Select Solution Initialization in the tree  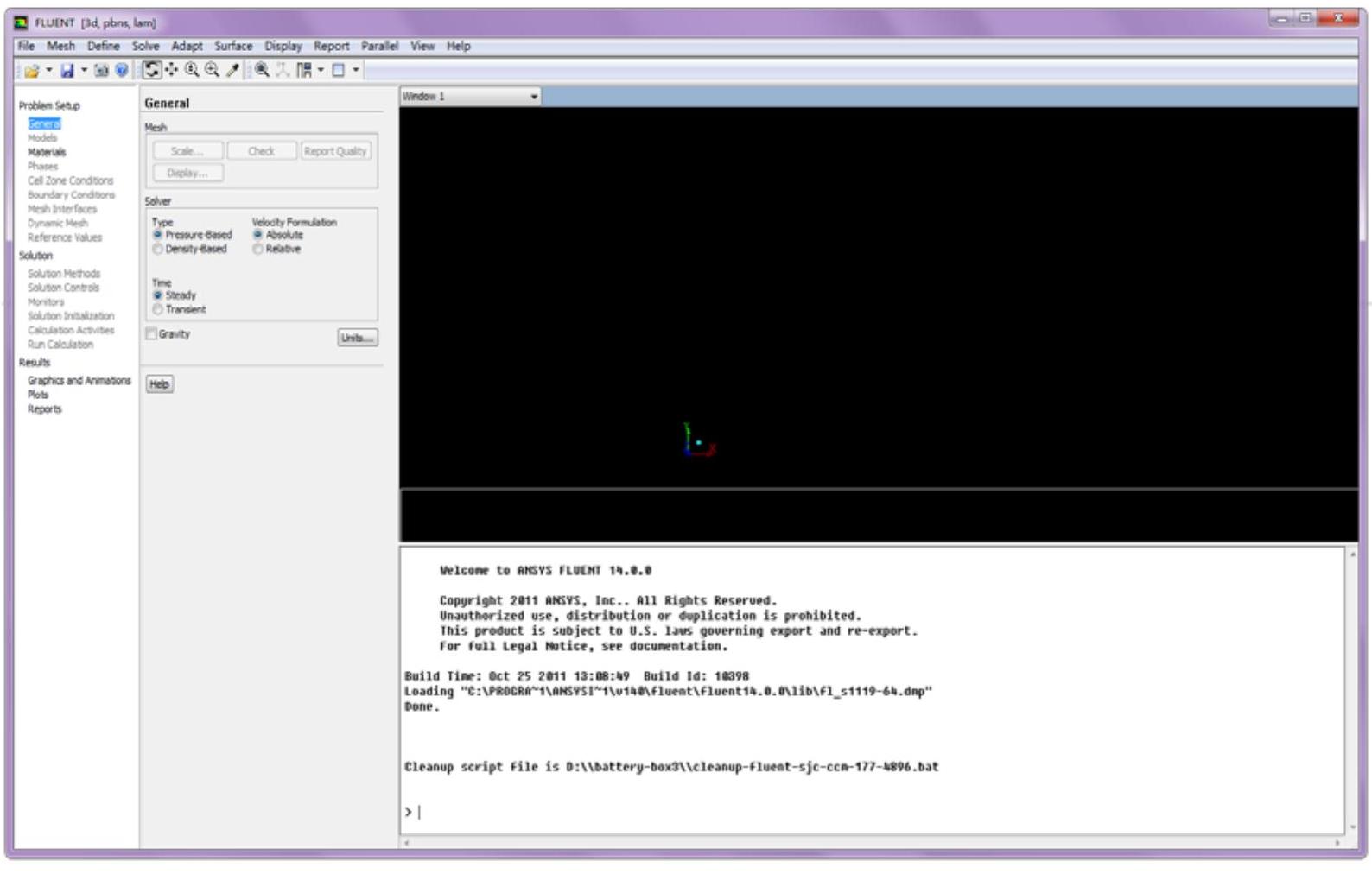point(71,316)
